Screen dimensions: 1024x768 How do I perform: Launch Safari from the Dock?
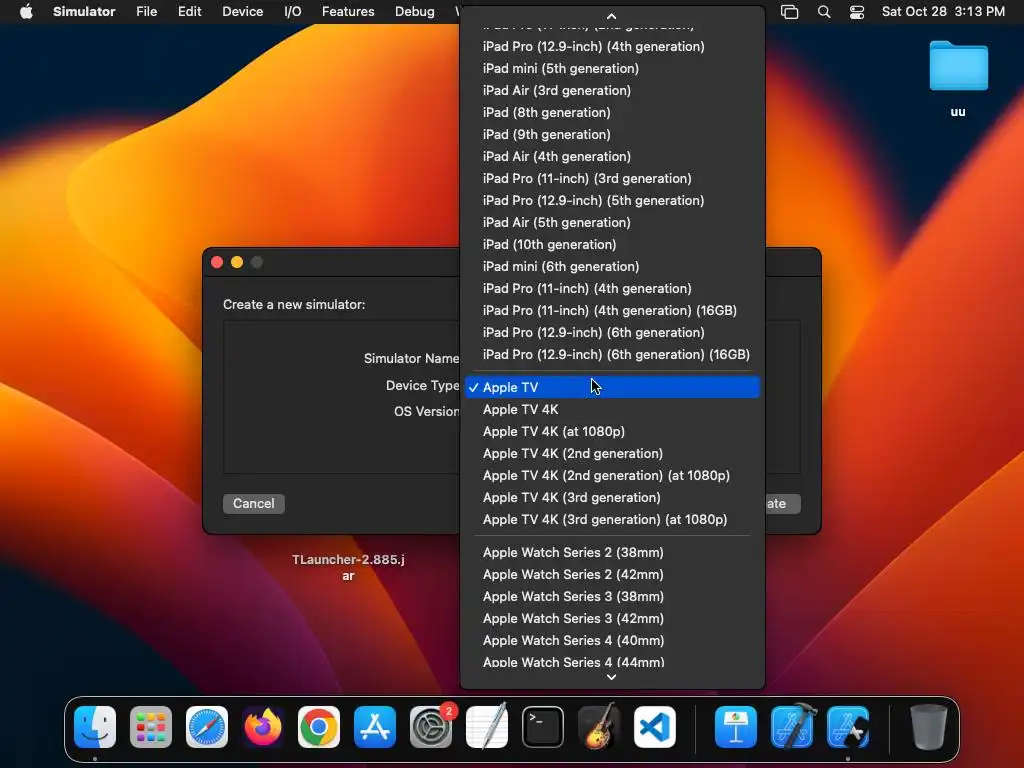[x=207, y=727]
